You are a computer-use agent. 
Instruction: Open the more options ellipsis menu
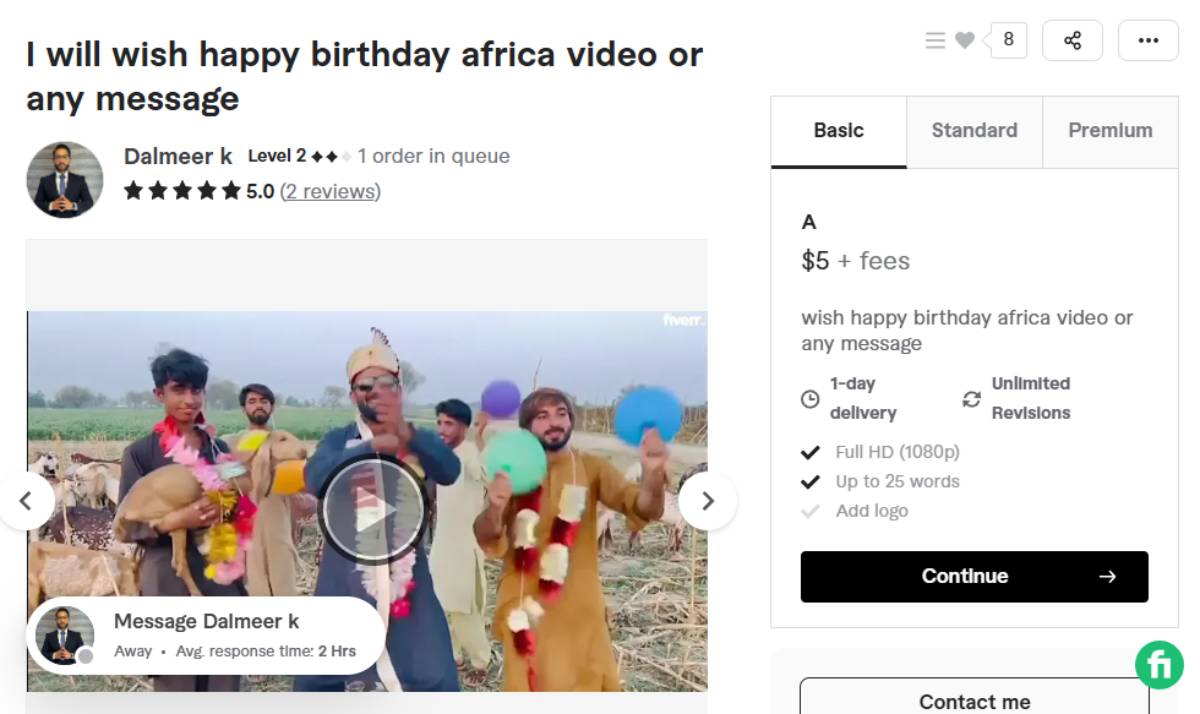(1148, 40)
